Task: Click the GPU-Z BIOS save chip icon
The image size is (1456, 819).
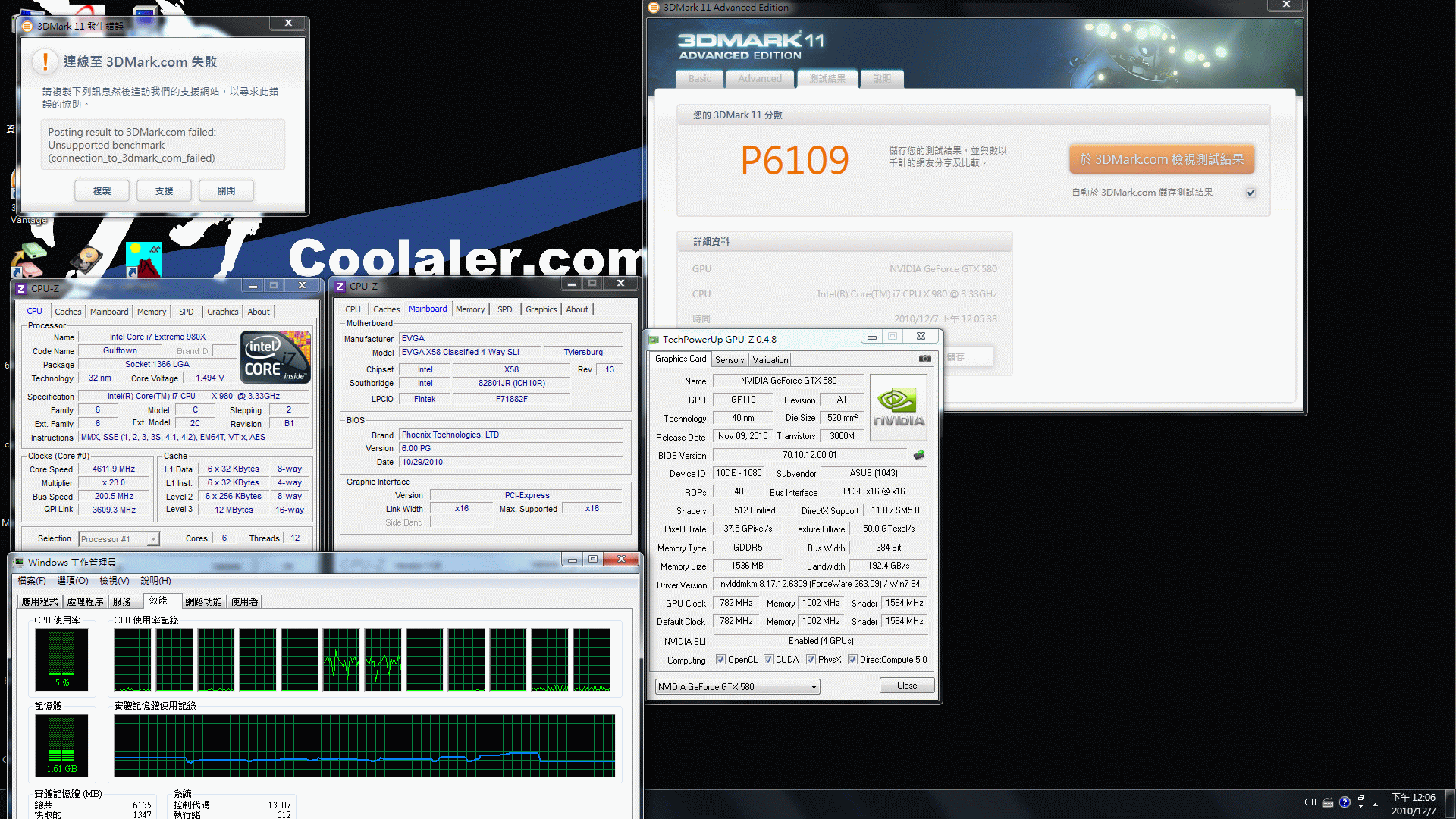Action: [919, 455]
